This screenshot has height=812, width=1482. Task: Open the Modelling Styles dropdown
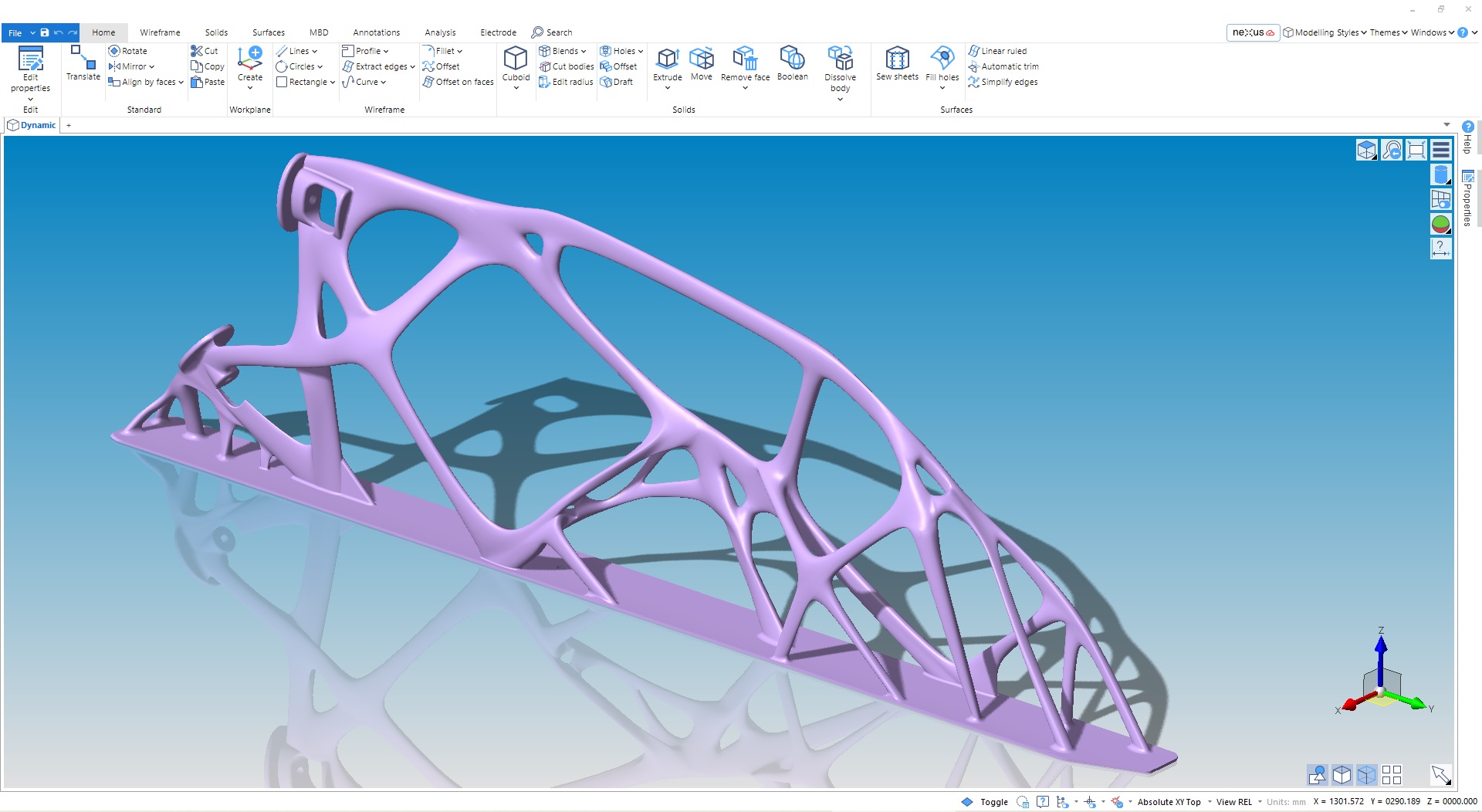point(1325,32)
